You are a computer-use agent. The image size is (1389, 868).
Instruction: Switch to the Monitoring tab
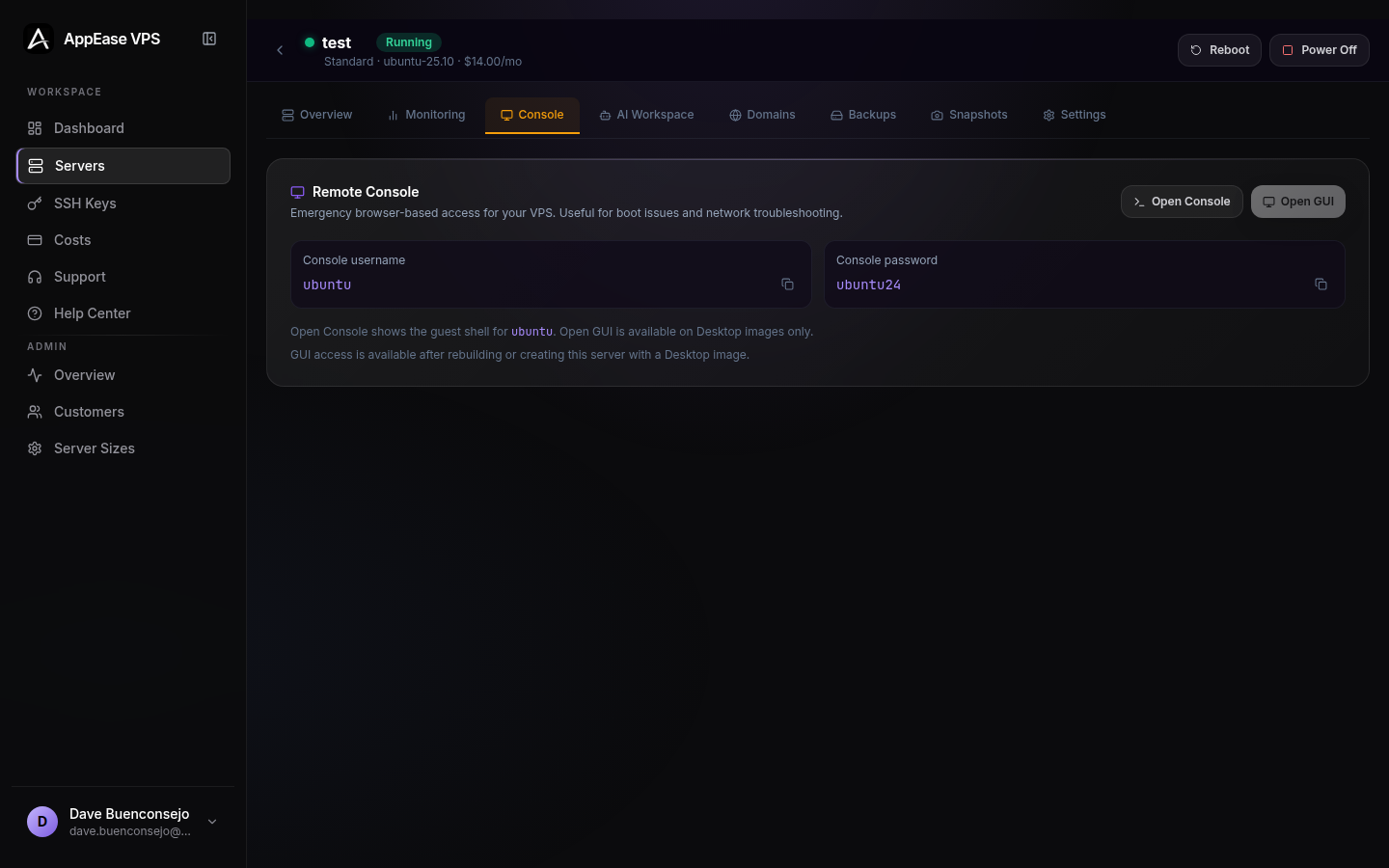pyautogui.click(x=426, y=115)
